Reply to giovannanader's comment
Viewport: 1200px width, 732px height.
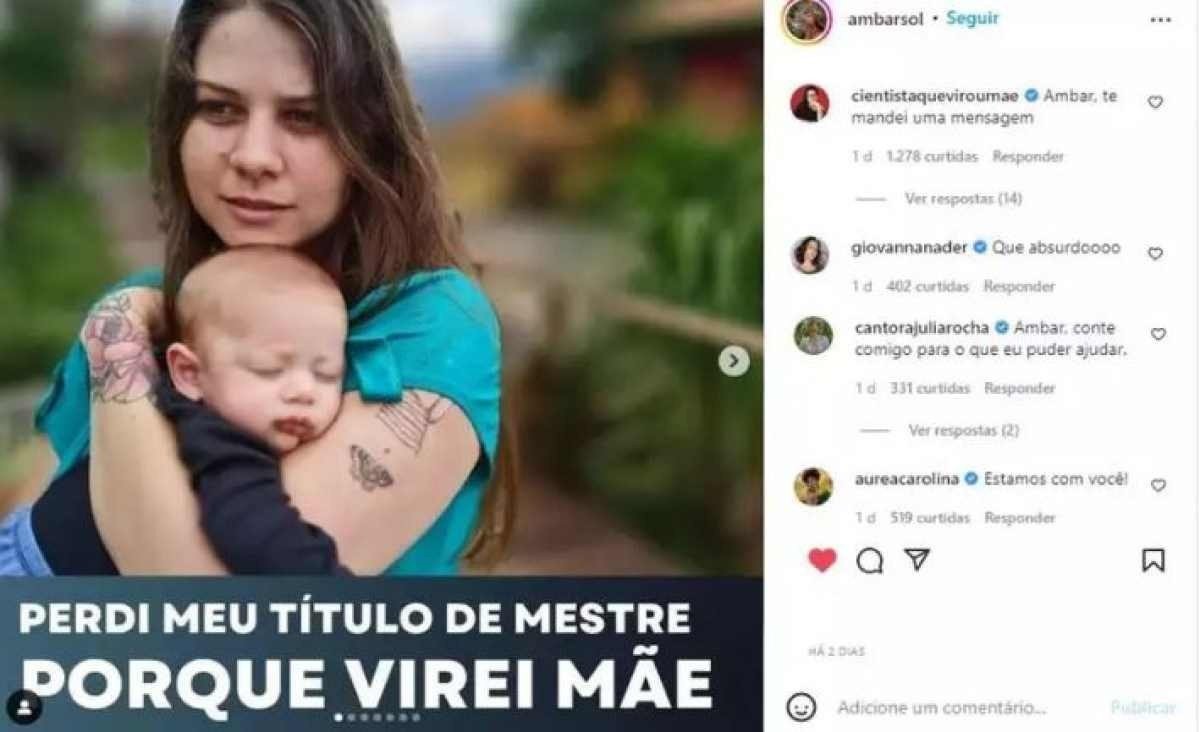pos(1019,286)
